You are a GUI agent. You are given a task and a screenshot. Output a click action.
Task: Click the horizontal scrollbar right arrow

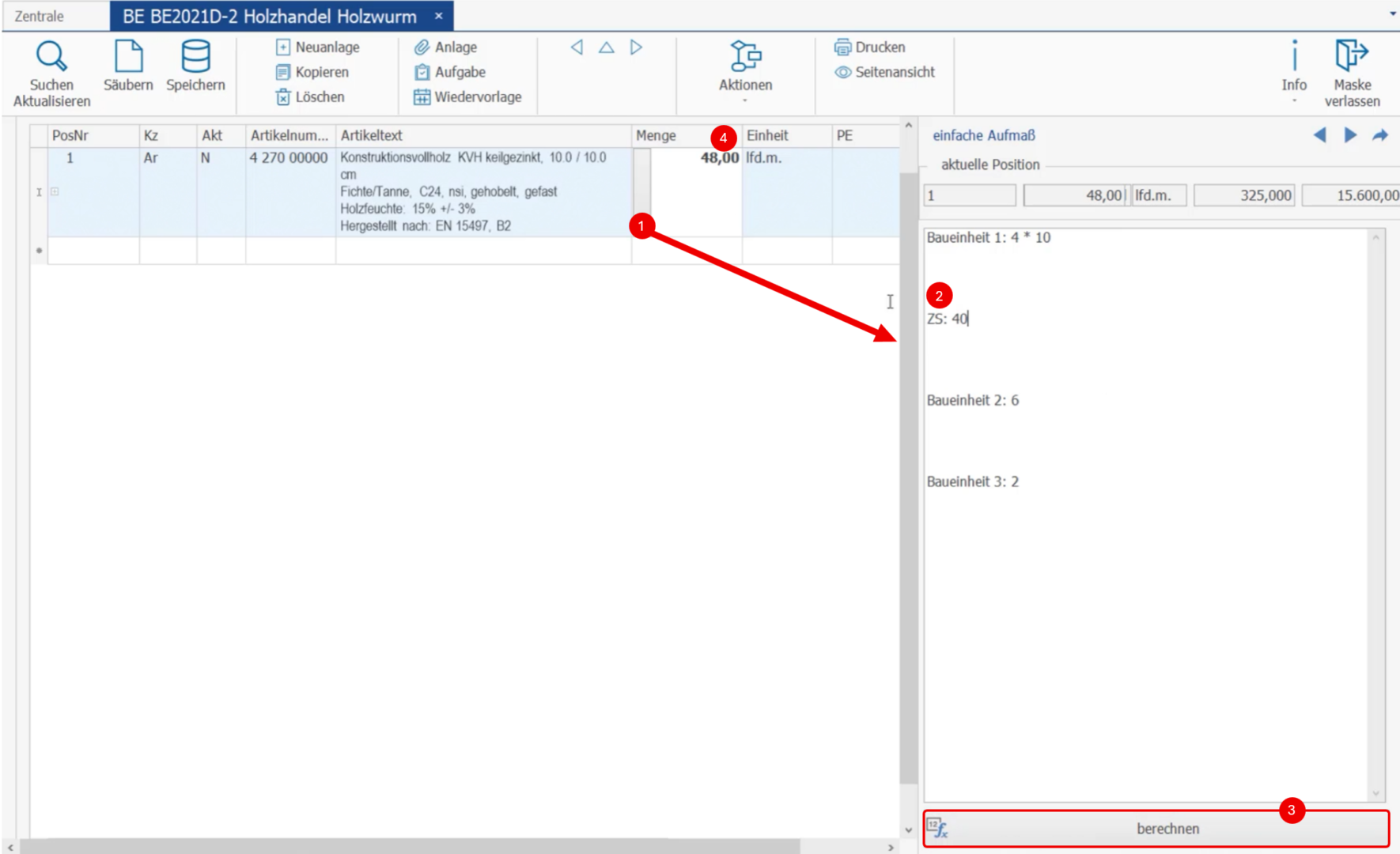[891, 847]
